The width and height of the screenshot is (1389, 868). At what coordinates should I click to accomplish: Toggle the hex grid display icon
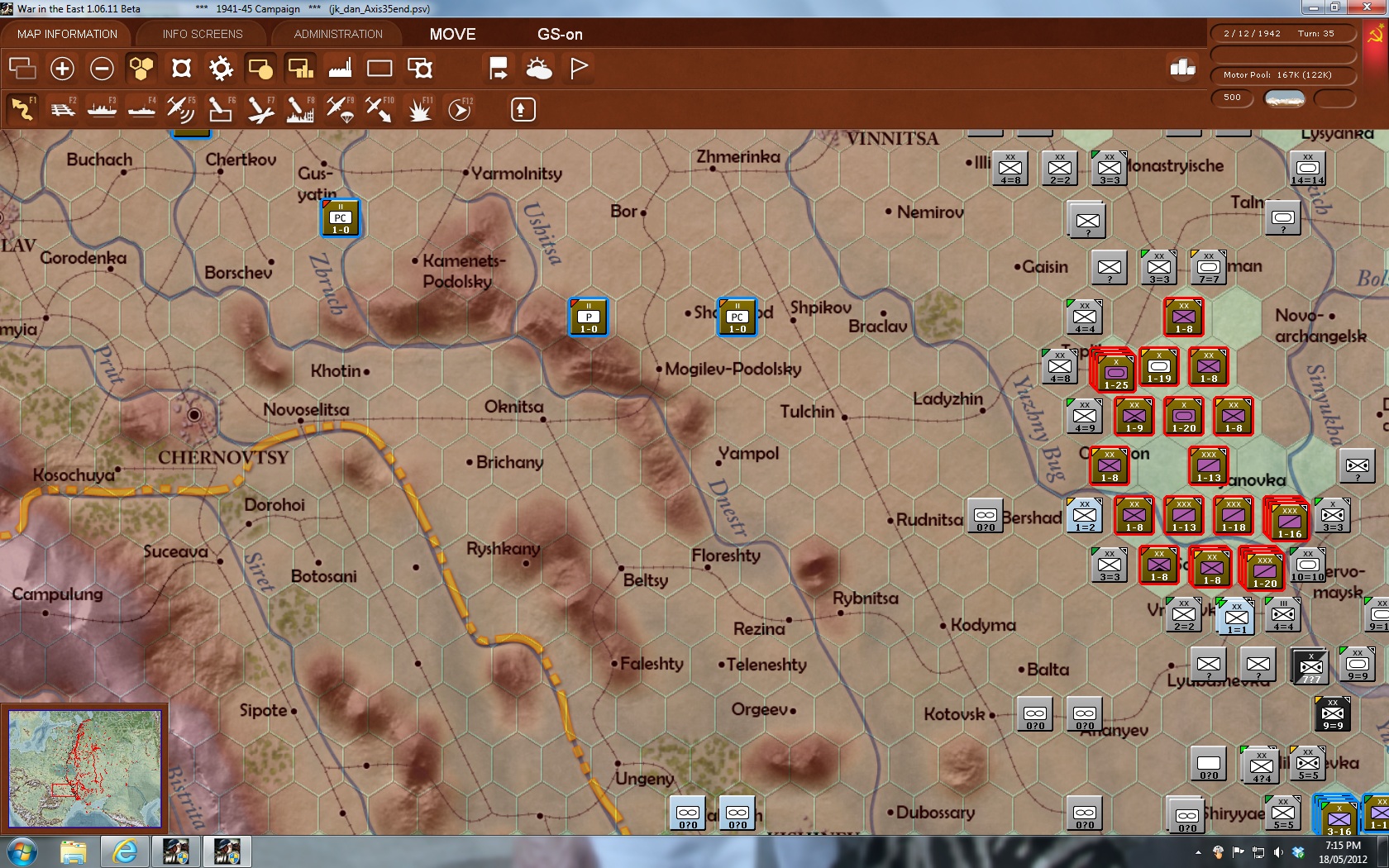point(141,69)
